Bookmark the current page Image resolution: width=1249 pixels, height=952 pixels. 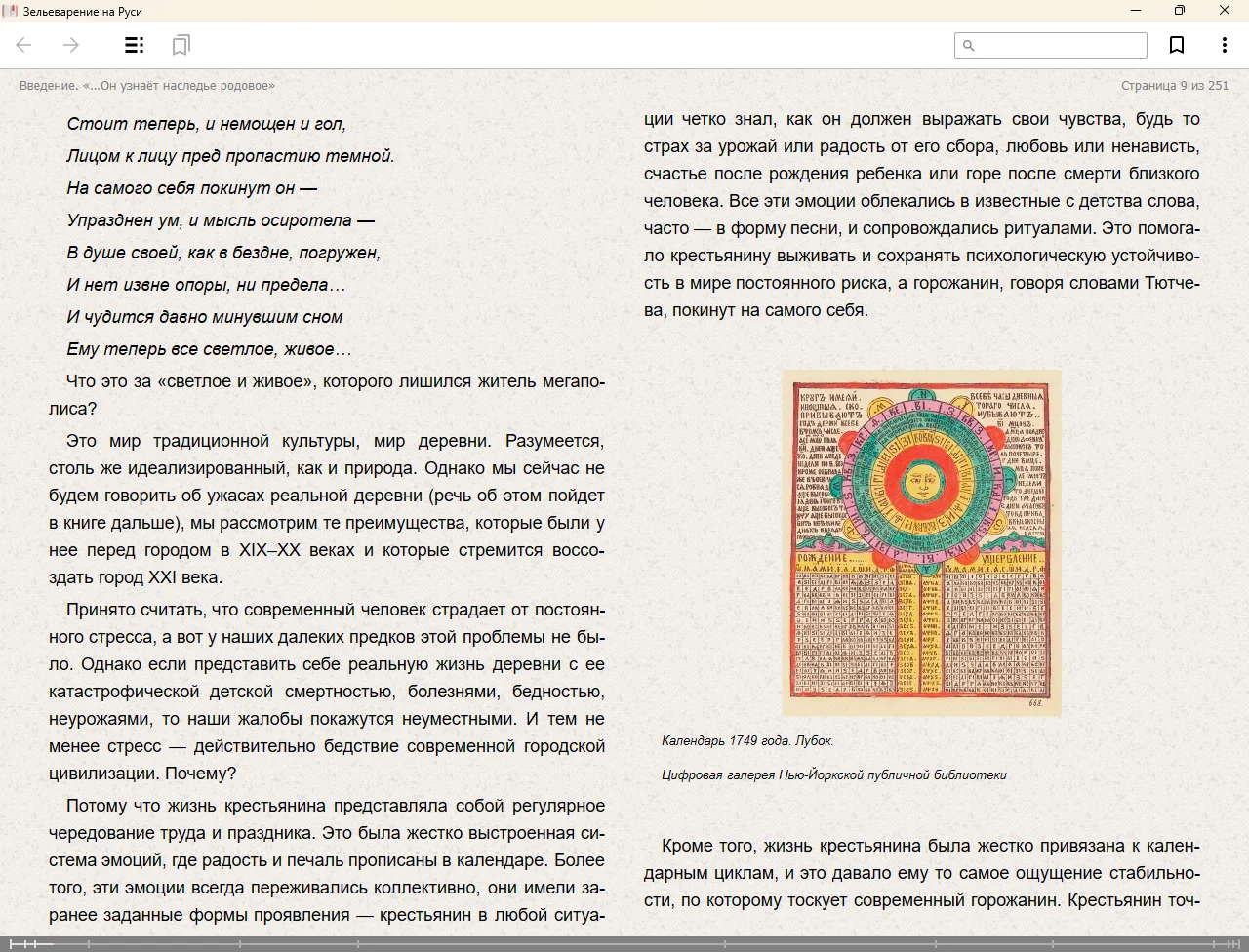click(1177, 45)
